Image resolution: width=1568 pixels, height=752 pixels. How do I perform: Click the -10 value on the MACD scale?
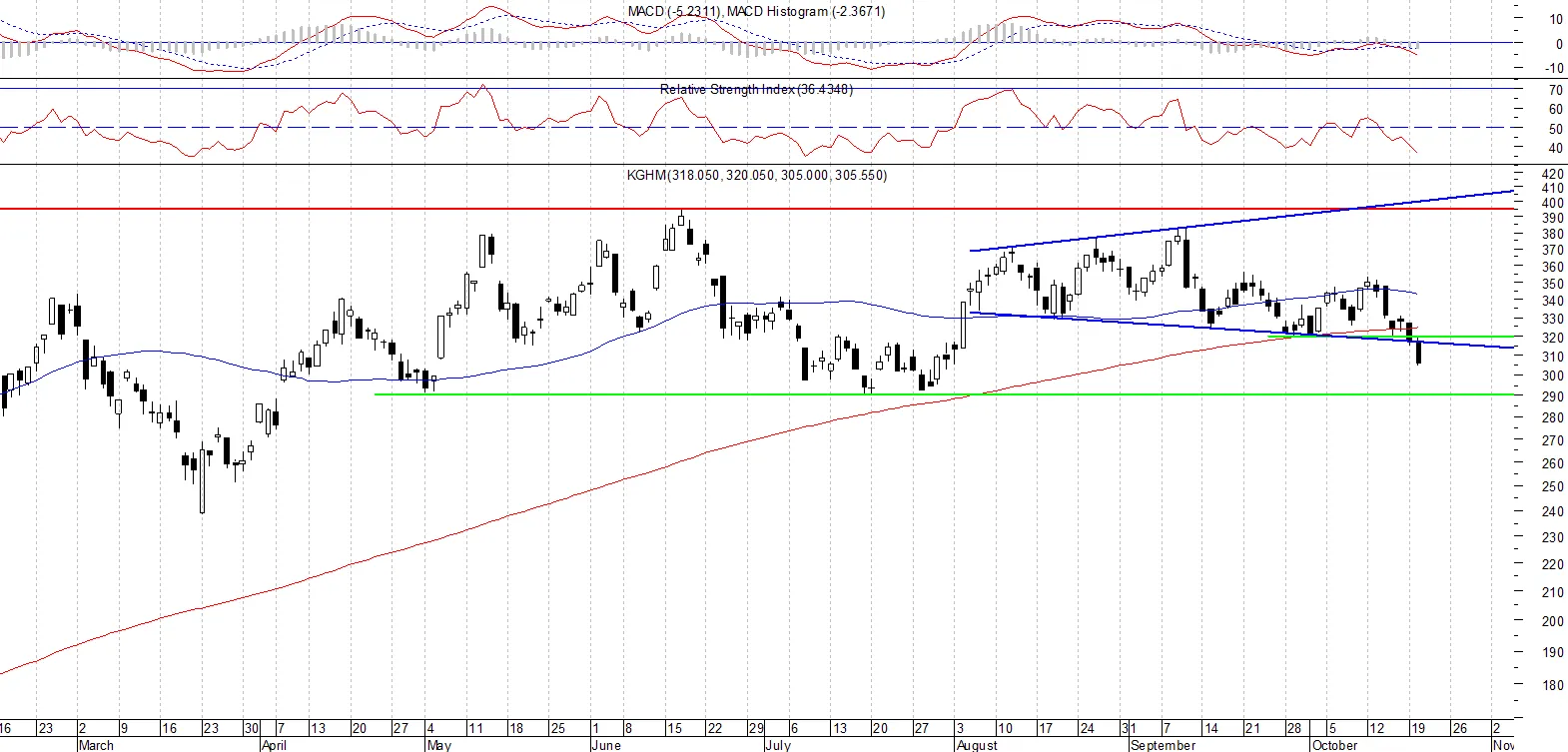click(1554, 69)
